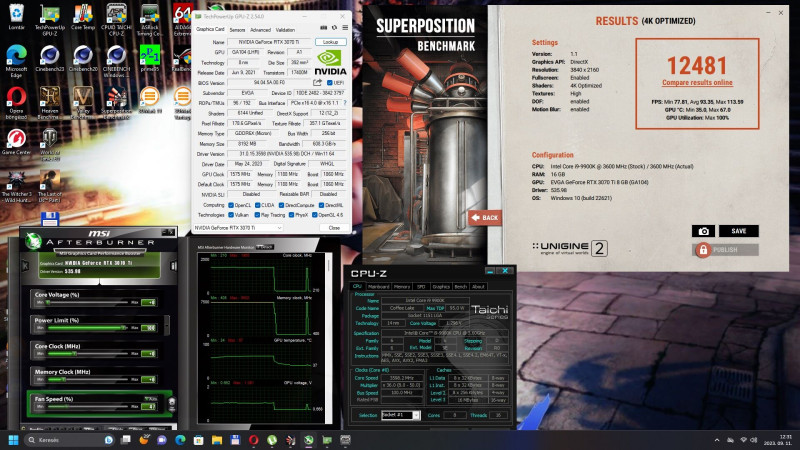Adjust the Core Clock slider in Afterburner
Image resolution: width=800 pixels, height=450 pixels.
pyautogui.click(x=87, y=354)
